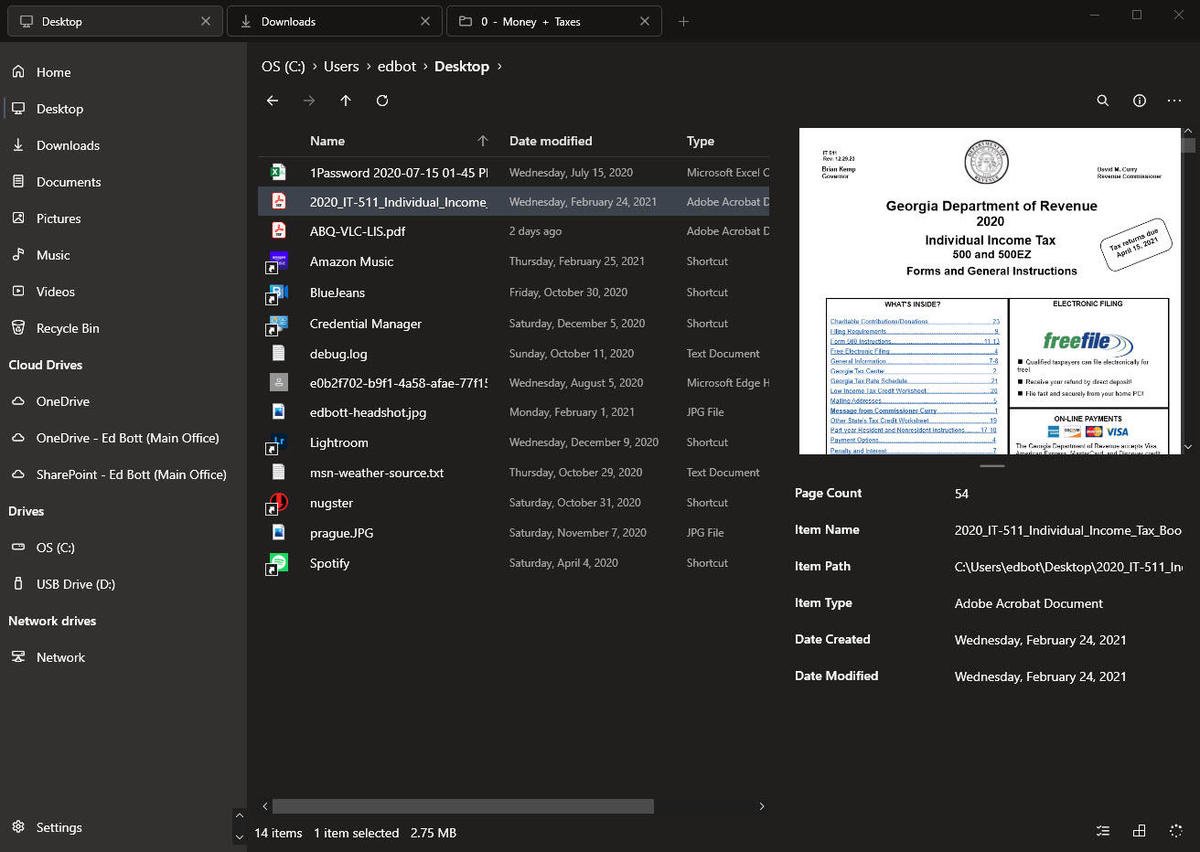Select USB Drive (D:) in the sidebar
This screenshot has width=1200, height=852.
click(x=75, y=584)
